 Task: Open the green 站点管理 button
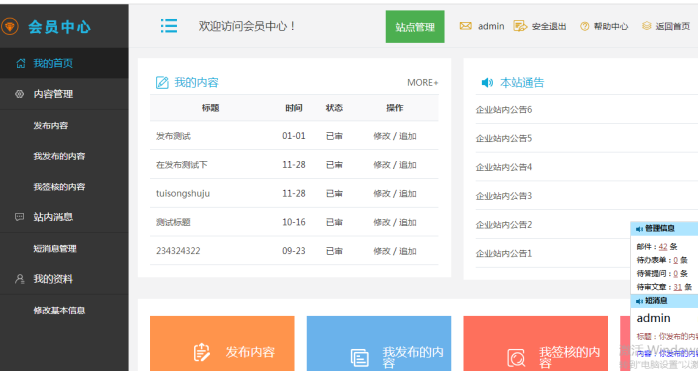coord(415,27)
